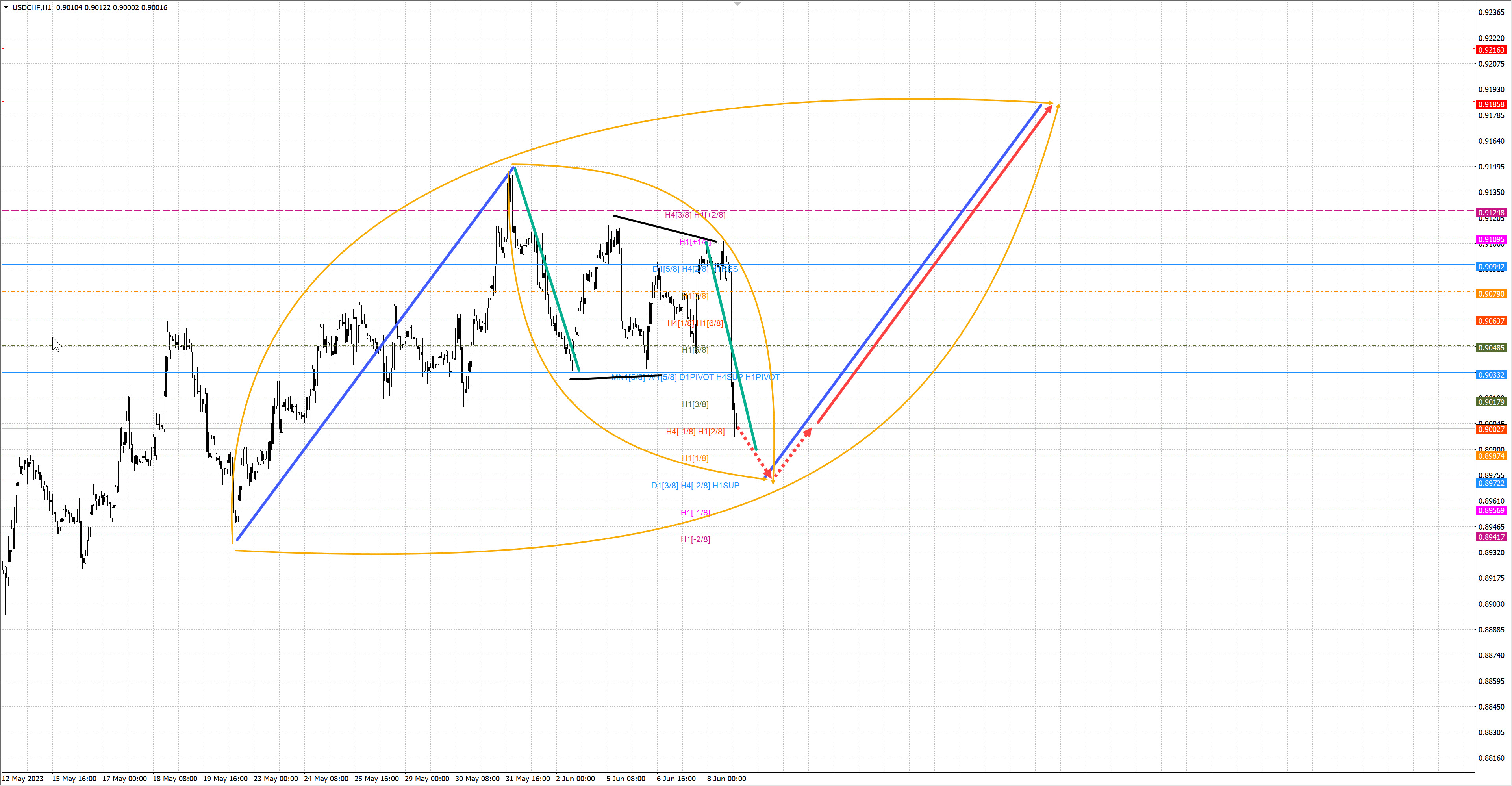Click the 0.92365 value on price scale
This screenshot has height=786, width=1512.
(x=1491, y=12)
